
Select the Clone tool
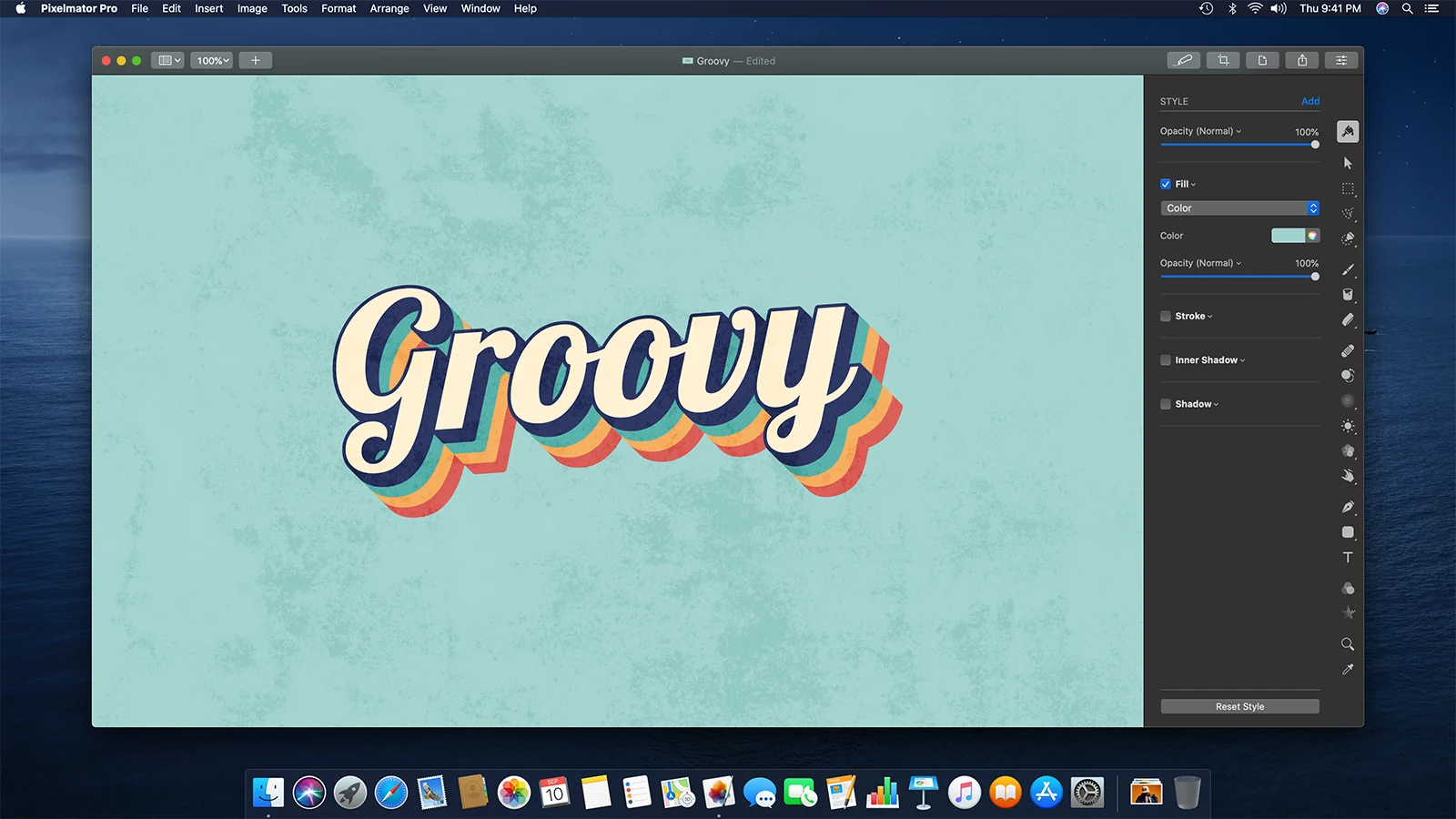tap(1348, 375)
